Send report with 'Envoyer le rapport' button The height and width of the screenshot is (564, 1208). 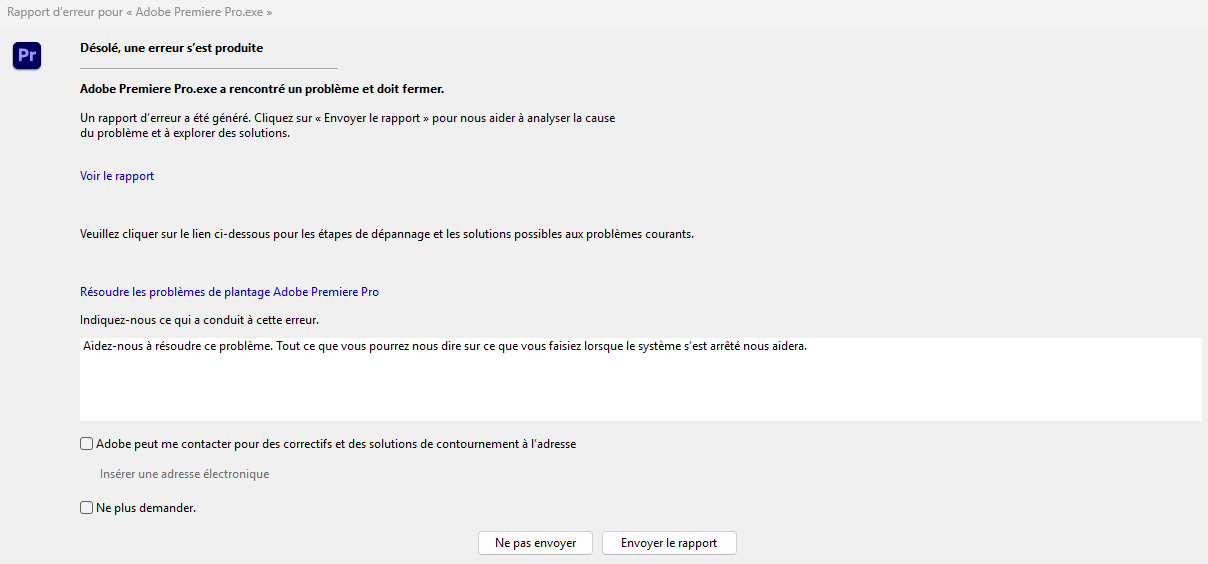[x=669, y=543]
